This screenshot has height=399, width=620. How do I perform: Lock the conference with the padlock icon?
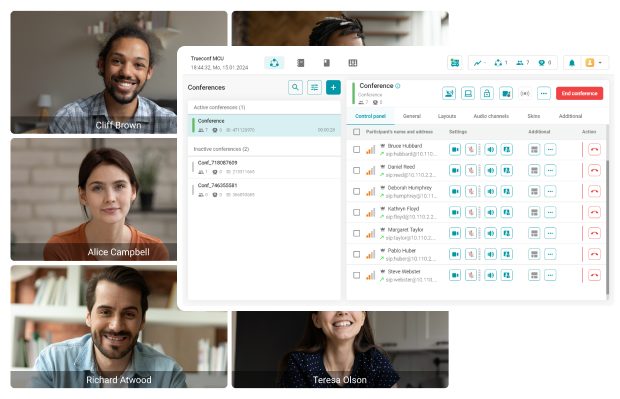[487, 93]
